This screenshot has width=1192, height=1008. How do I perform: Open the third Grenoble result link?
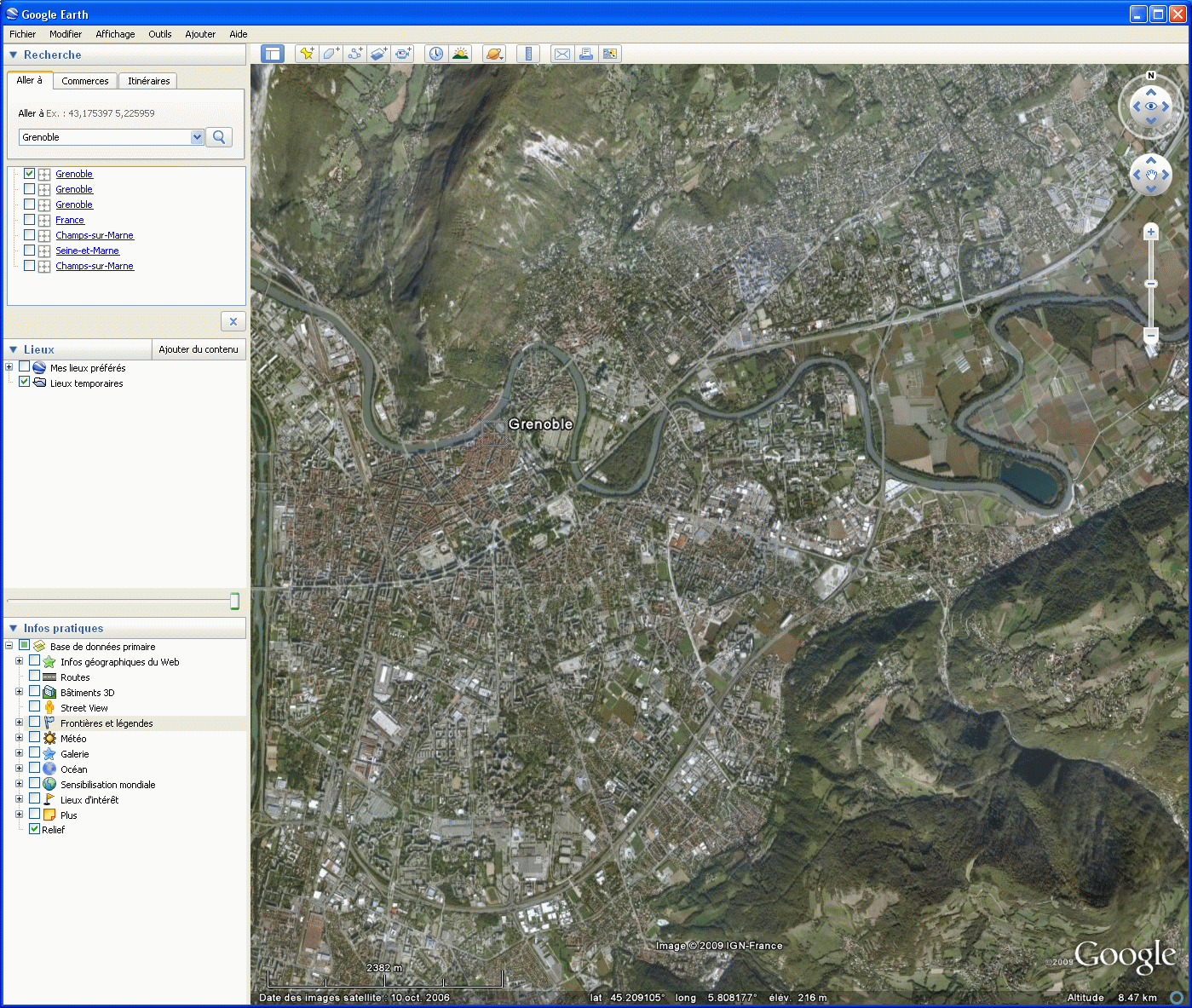coord(74,204)
